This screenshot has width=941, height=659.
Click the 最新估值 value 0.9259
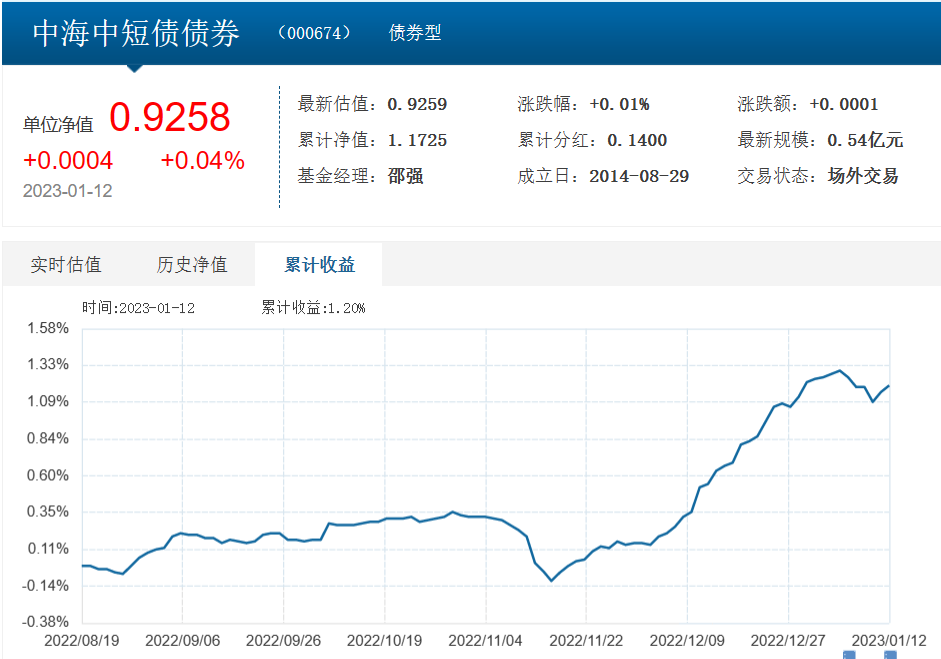pyautogui.click(x=417, y=104)
